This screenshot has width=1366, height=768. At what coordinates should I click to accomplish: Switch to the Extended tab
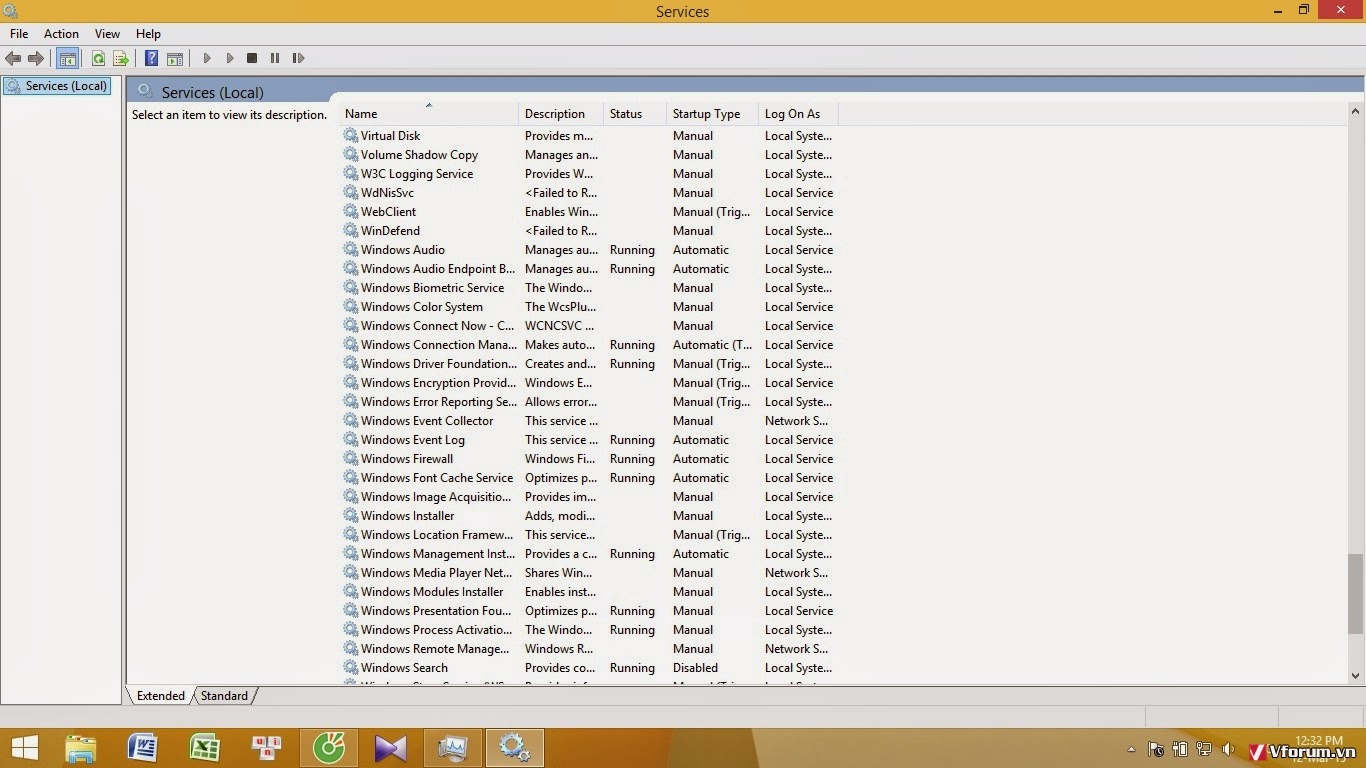tap(160, 696)
